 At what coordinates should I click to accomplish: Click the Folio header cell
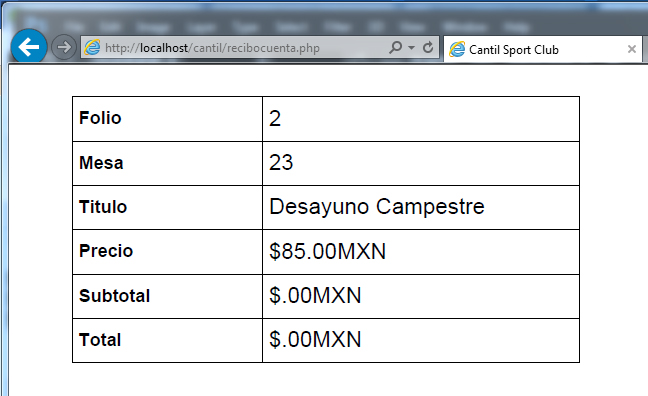167,119
